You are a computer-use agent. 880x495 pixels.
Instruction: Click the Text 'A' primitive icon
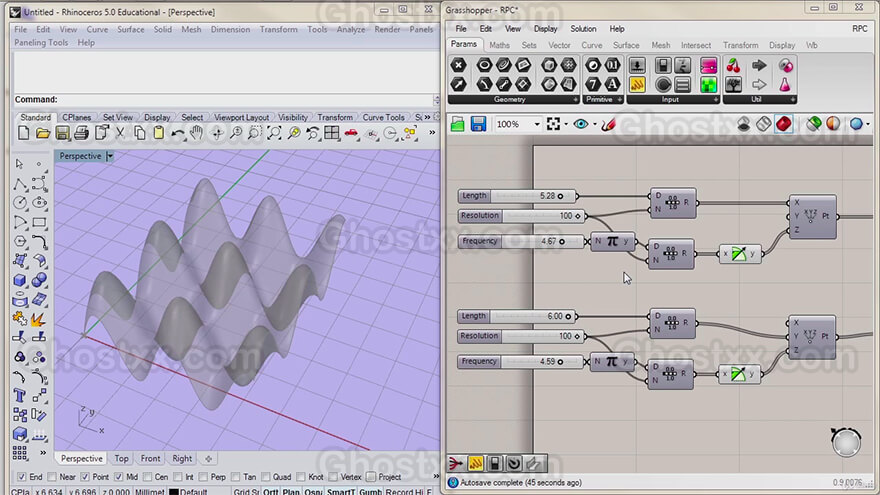pyautogui.click(x=612, y=84)
